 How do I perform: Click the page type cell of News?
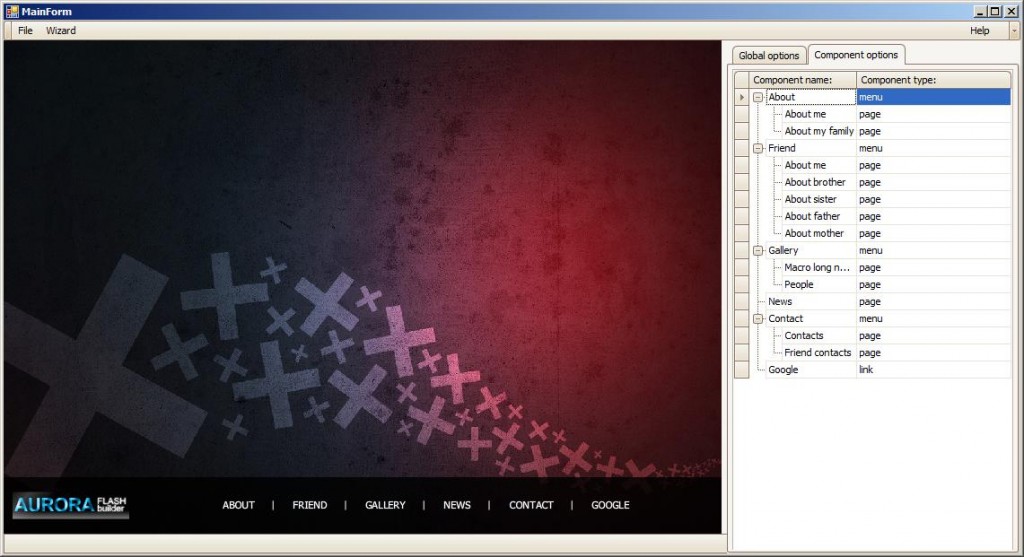[933, 302]
